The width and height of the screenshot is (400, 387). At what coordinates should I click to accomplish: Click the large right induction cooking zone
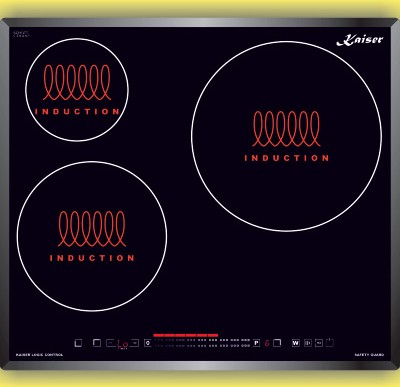pyautogui.click(x=287, y=136)
